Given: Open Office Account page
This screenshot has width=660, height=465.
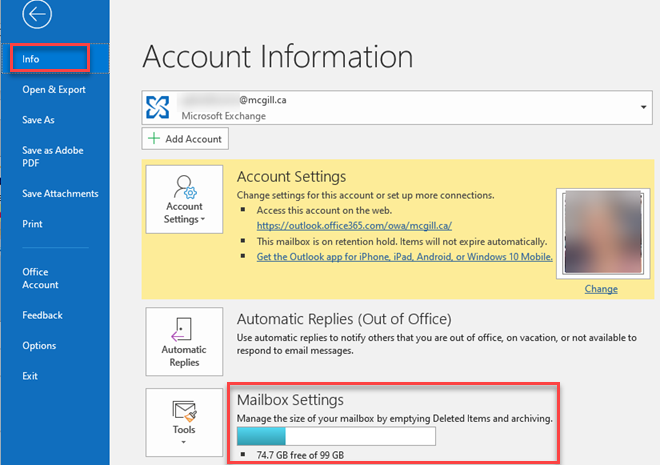Looking at the screenshot, I should (x=40, y=278).
